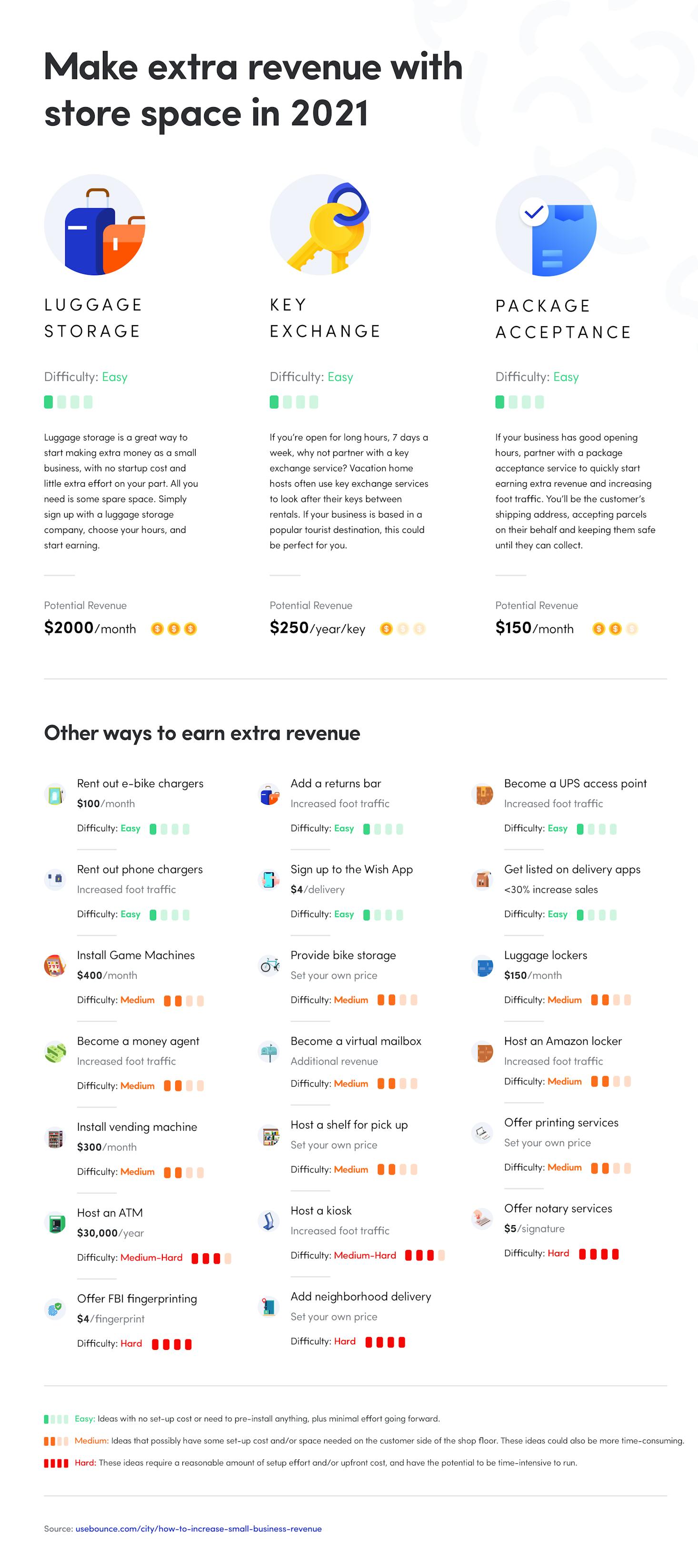The image size is (698, 1568).
Task: Open the usebounce.com source link
Action: pos(199,1528)
